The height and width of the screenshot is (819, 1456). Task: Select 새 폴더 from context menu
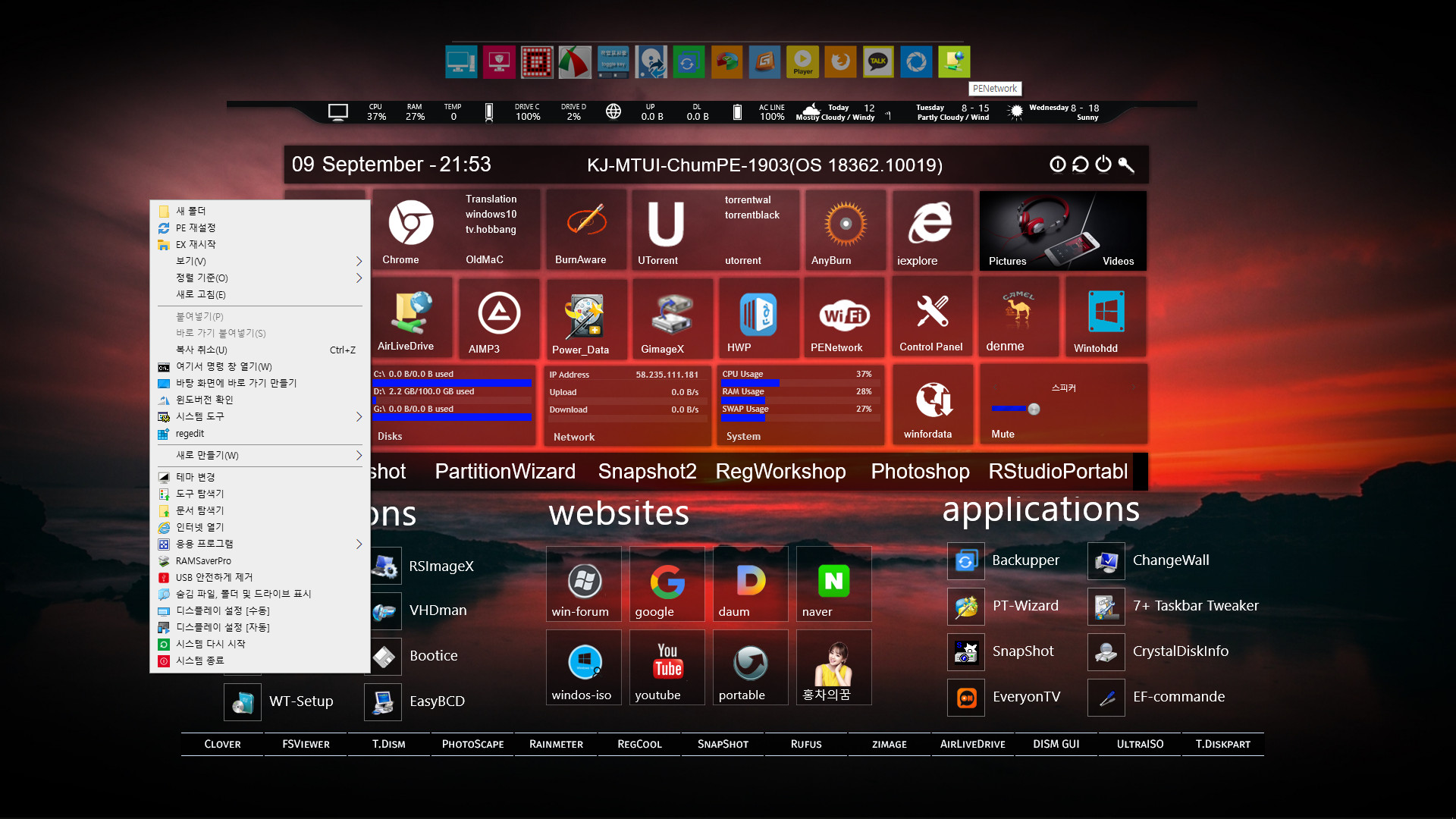[192, 211]
